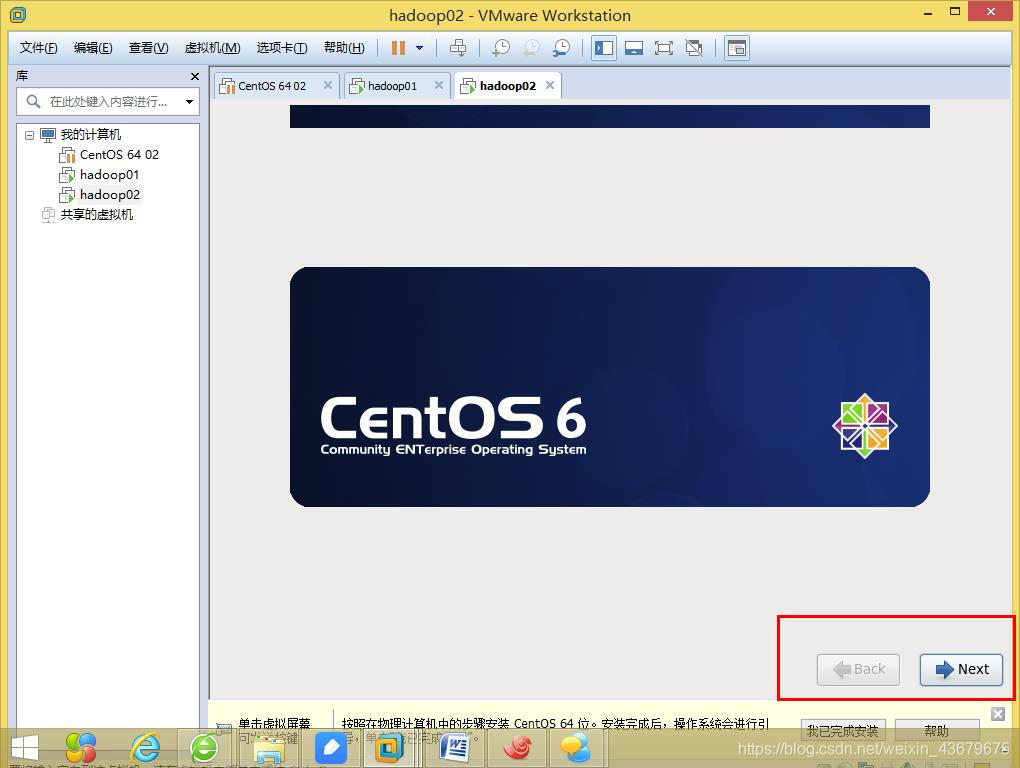Click the VMware logo in the title bar

pos(18,14)
